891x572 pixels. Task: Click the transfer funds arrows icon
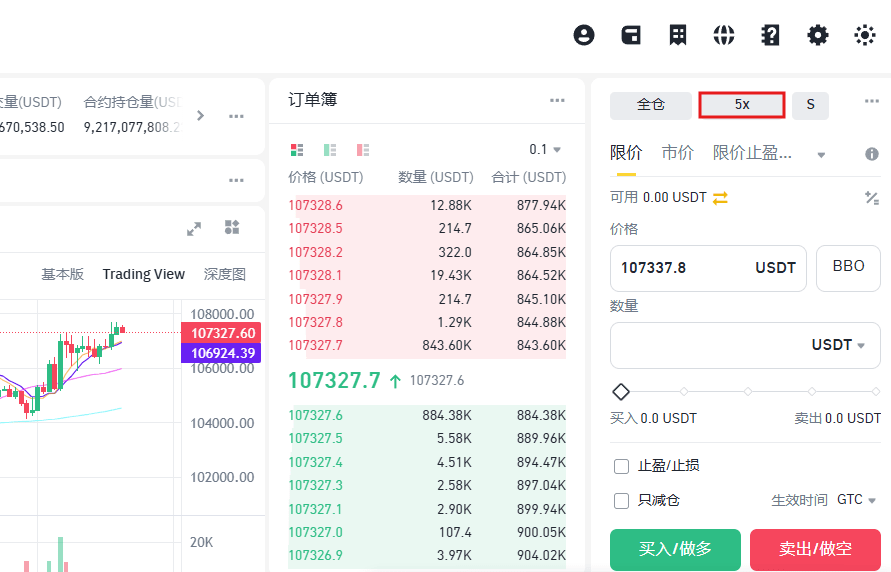click(720, 198)
